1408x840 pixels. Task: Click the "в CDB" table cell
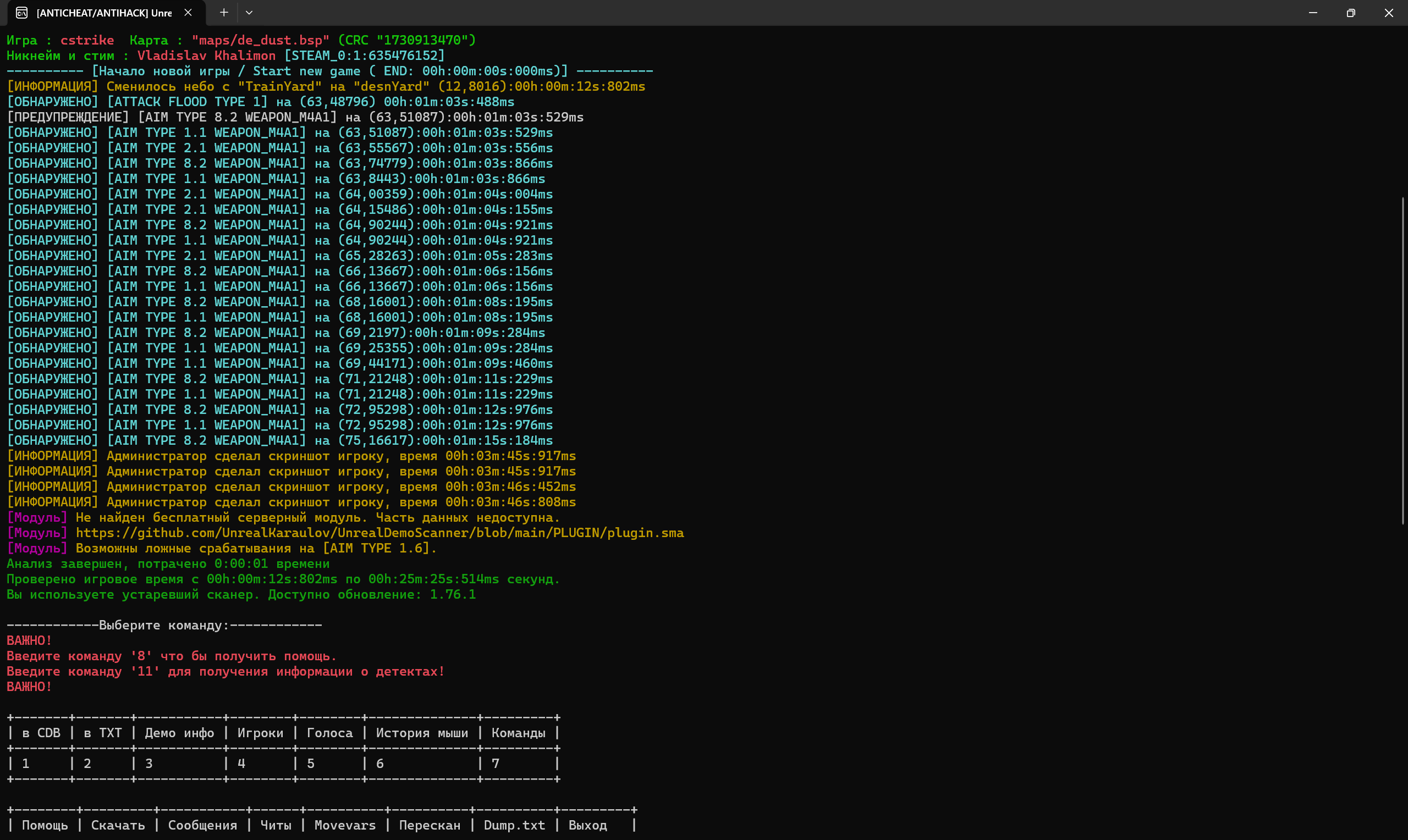[x=41, y=733]
